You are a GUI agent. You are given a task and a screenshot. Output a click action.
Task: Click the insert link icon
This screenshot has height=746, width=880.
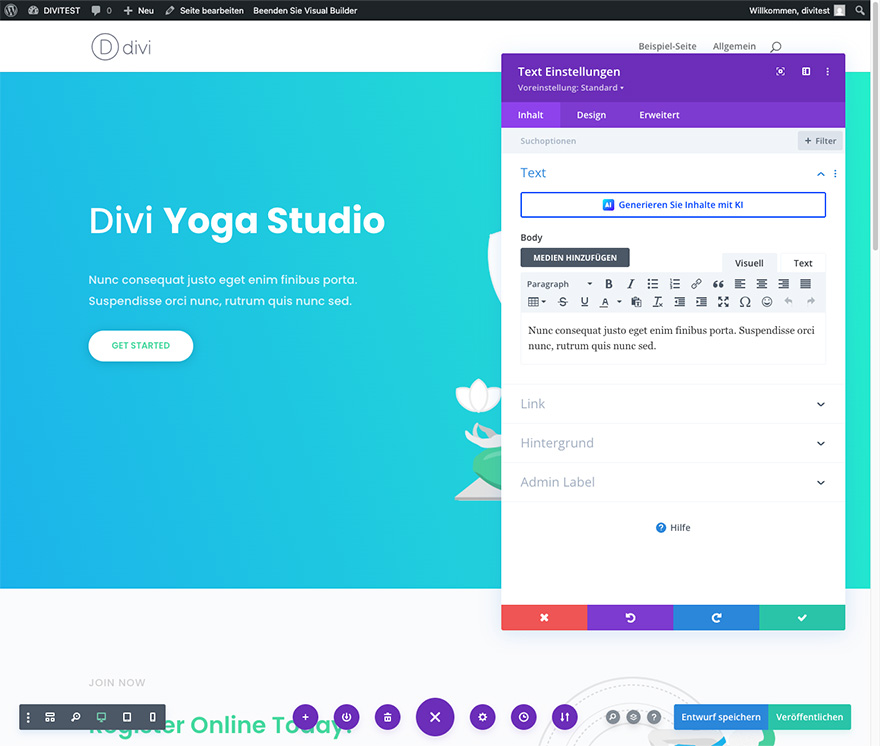(x=696, y=284)
